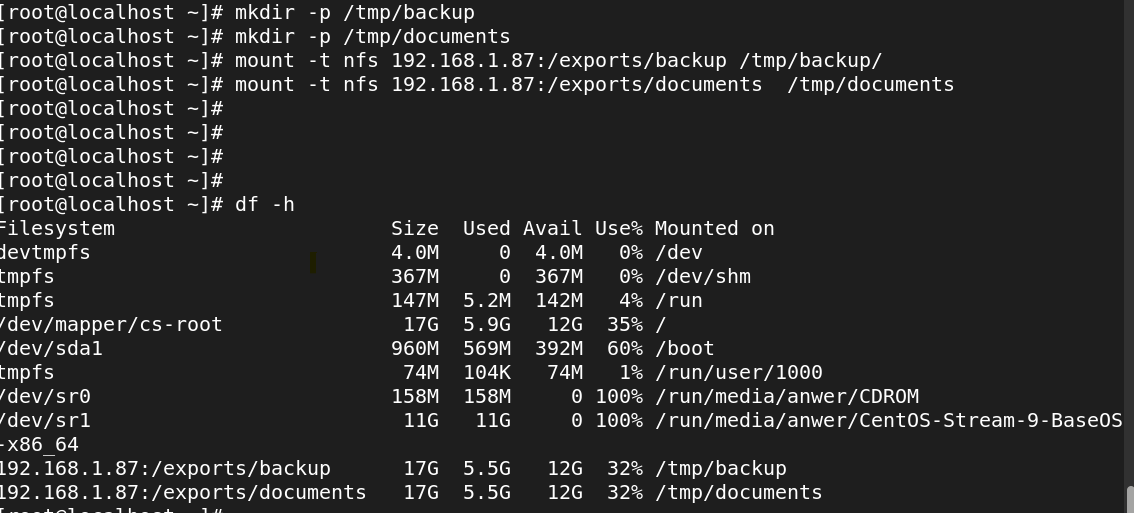The image size is (1134, 513).
Task: Click the /run/media/anwer/CDROM mount path
Action: (x=787, y=397)
